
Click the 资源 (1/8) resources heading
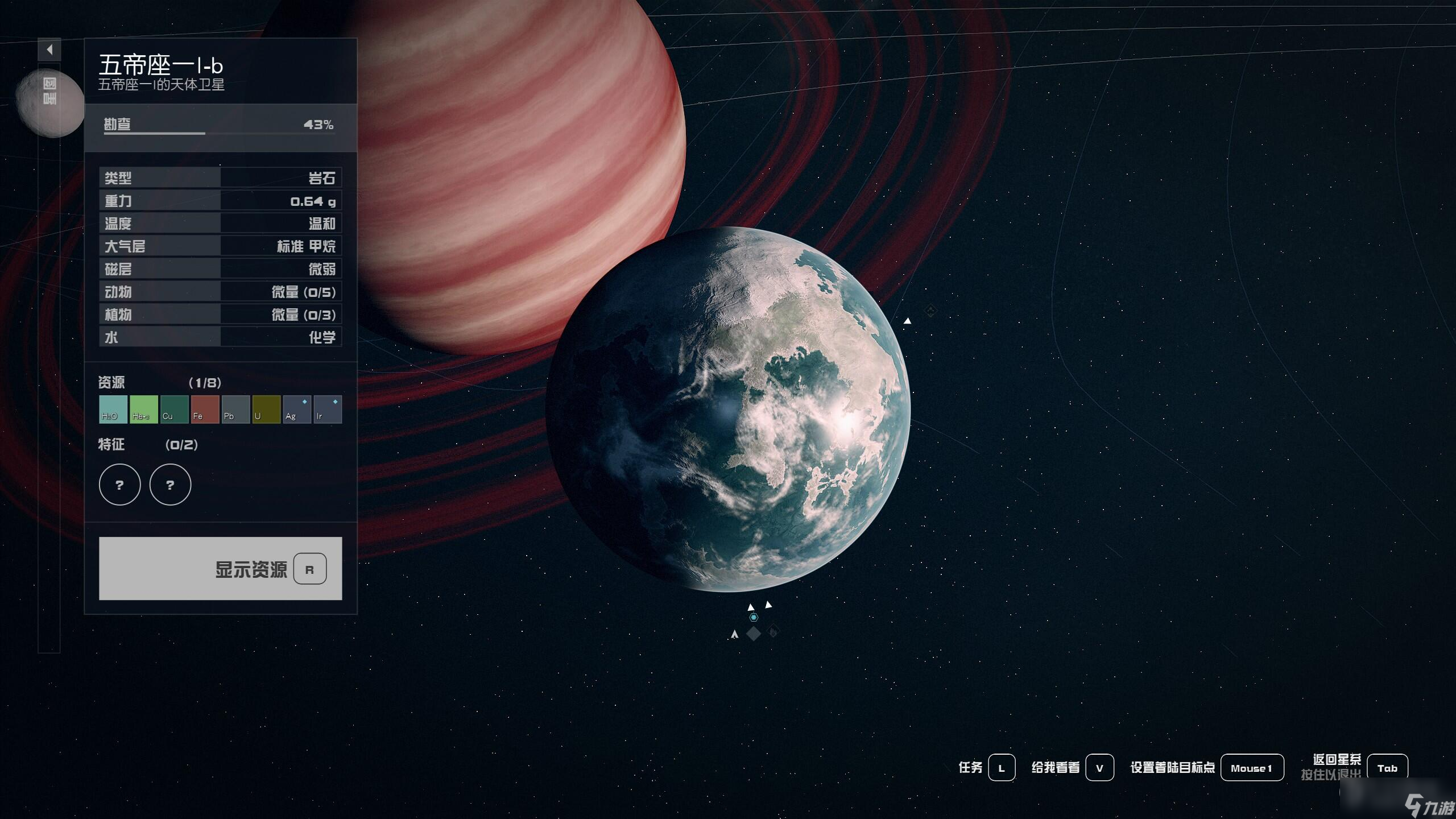160,382
